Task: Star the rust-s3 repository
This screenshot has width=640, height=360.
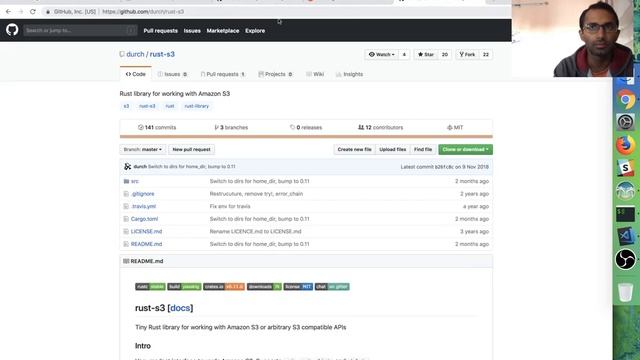Action: pos(426,54)
